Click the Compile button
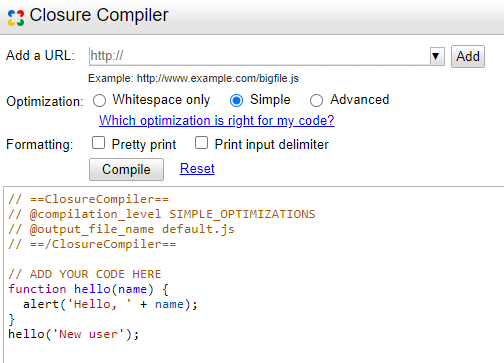Image resolution: width=504 pixels, height=363 pixels. coord(126,169)
